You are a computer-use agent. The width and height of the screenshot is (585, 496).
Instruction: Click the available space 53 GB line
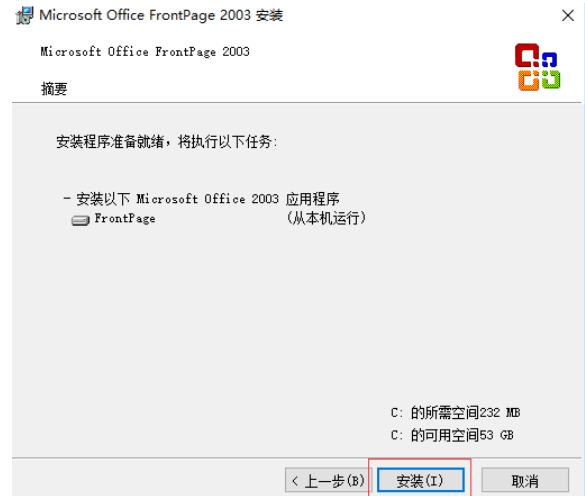coord(452,435)
